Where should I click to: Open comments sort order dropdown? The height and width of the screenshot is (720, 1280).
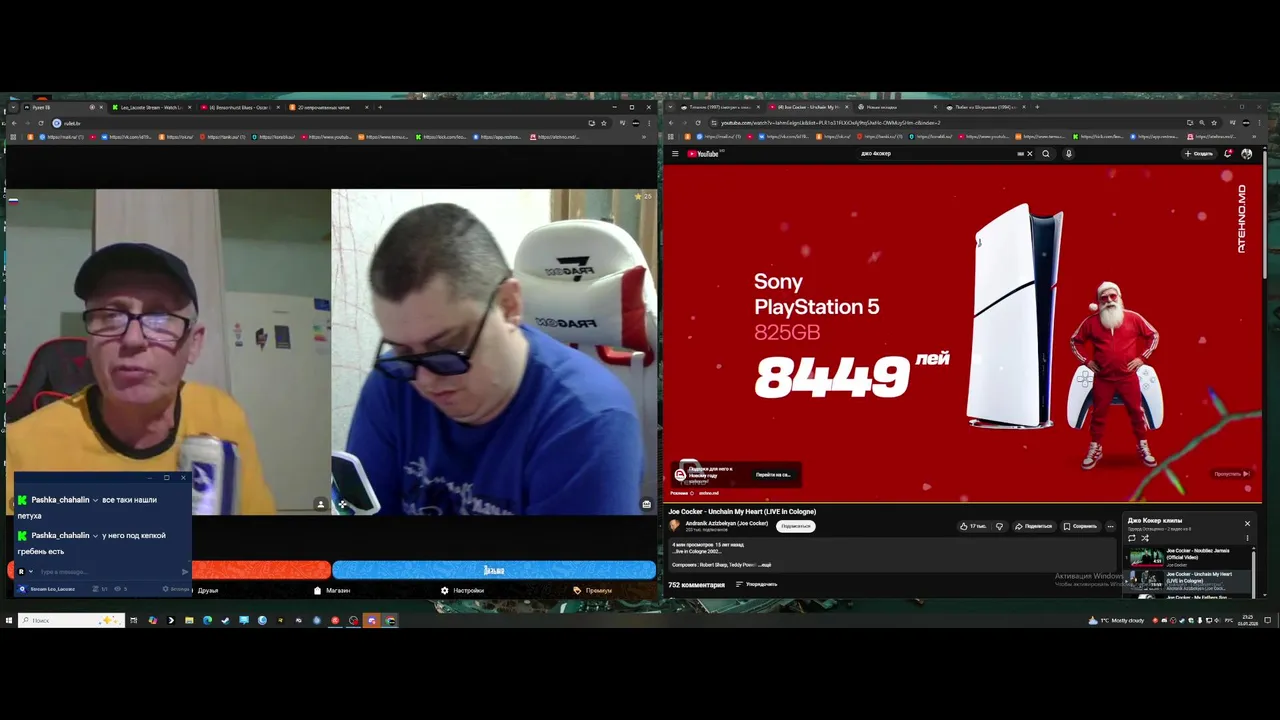(x=756, y=584)
